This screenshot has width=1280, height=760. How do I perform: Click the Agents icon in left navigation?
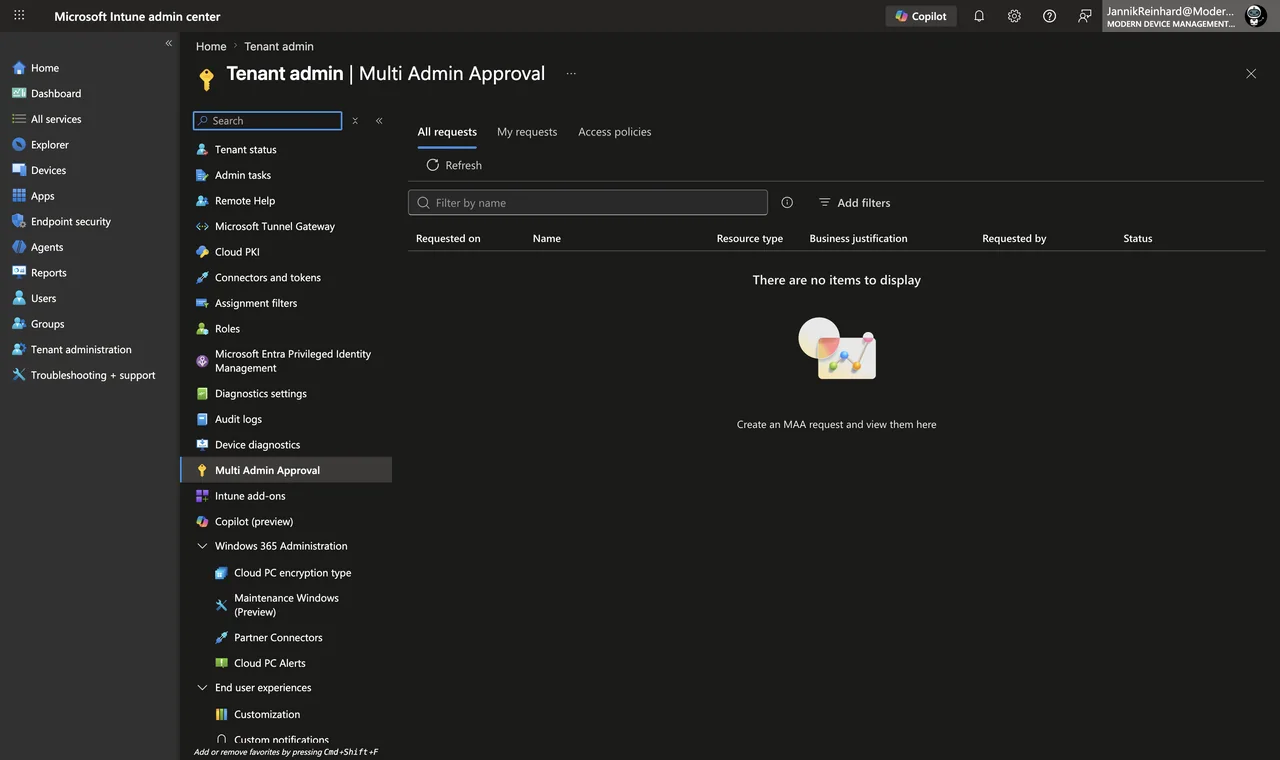(19, 247)
